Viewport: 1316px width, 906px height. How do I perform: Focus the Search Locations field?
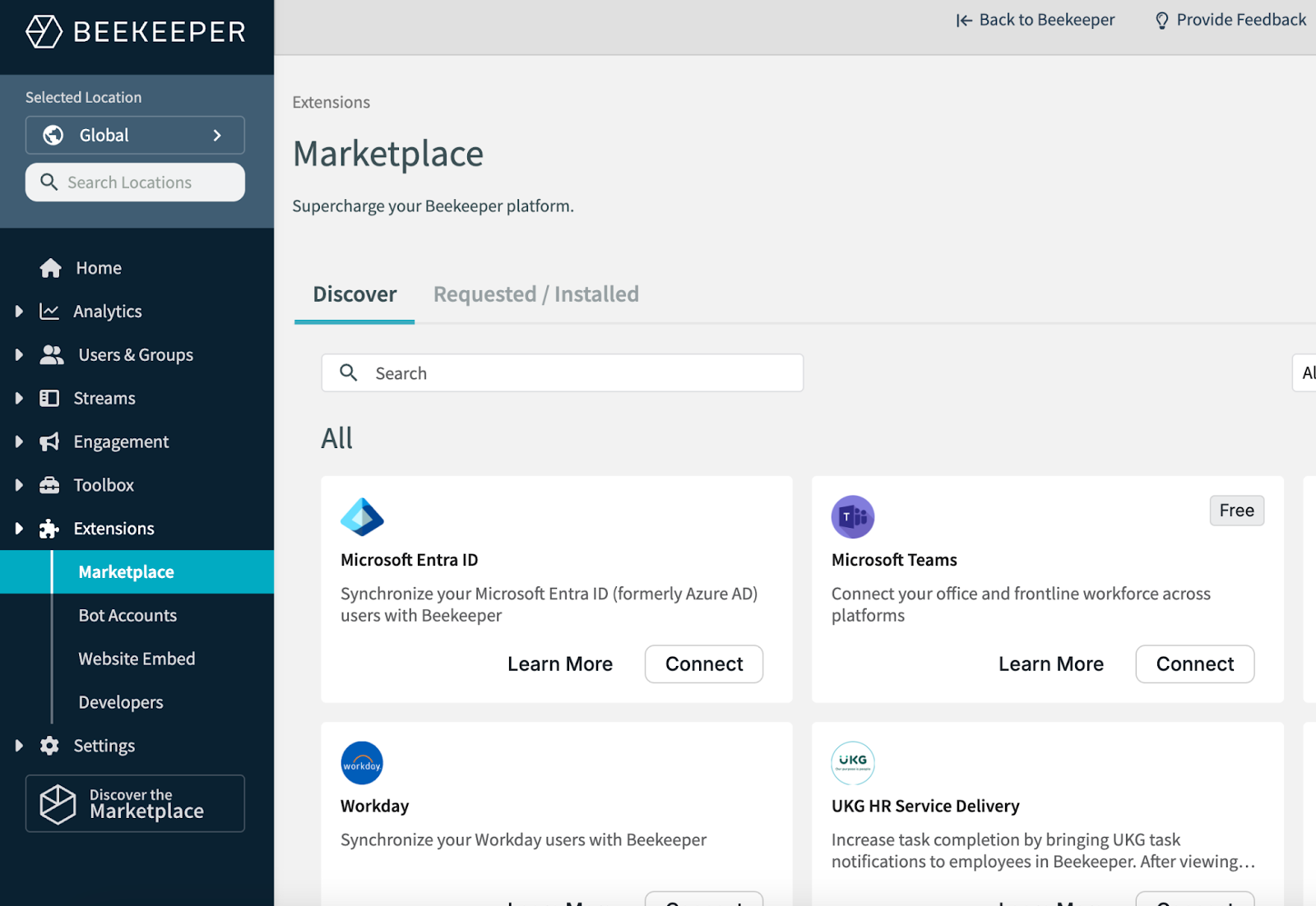tap(135, 182)
